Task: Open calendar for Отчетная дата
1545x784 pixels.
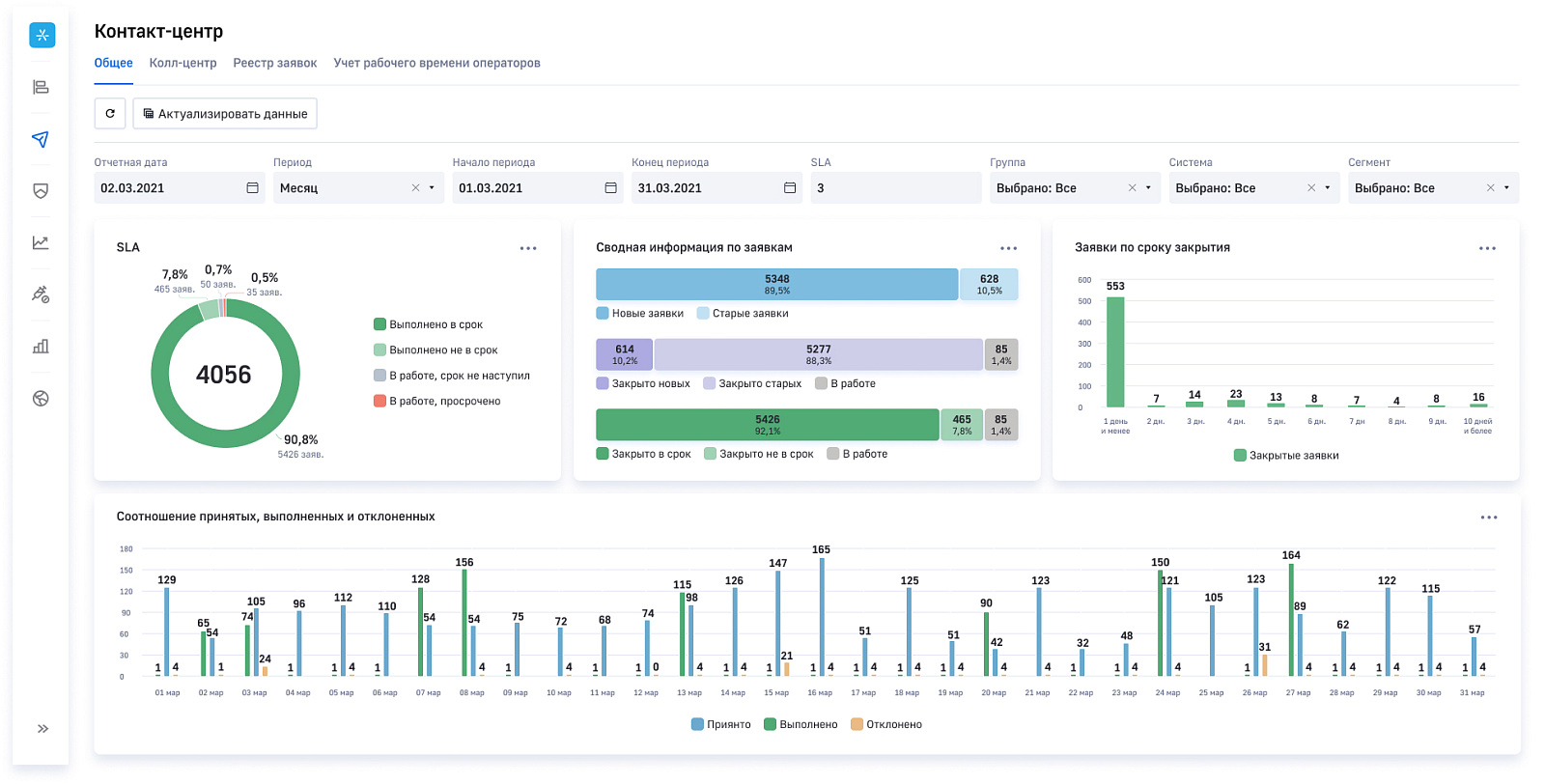Action: 252,188
